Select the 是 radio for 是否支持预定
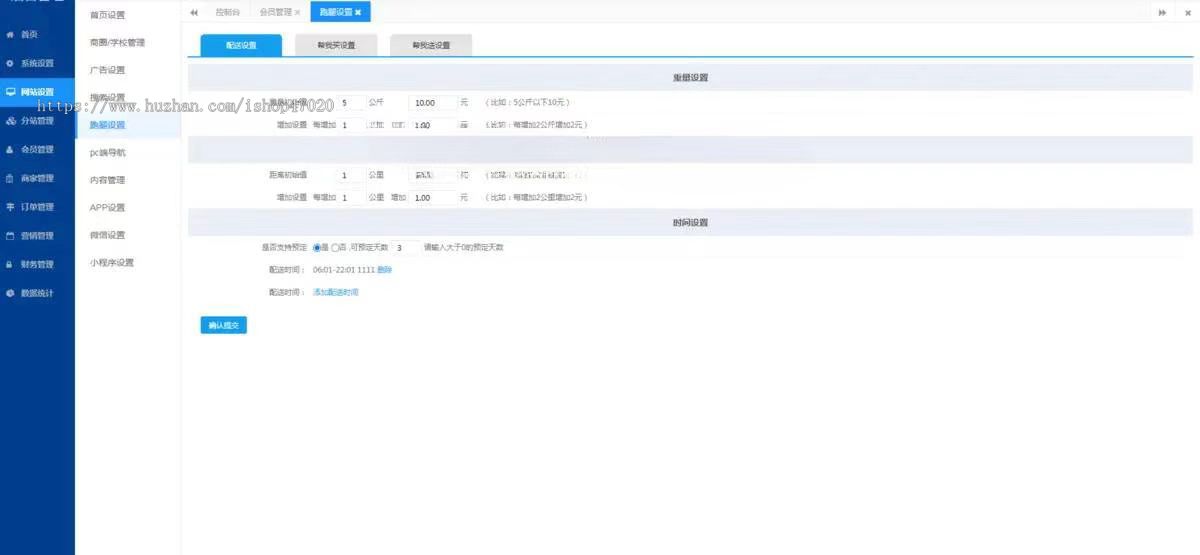Viewport: 1200px width, 555px height. [317, 247]
